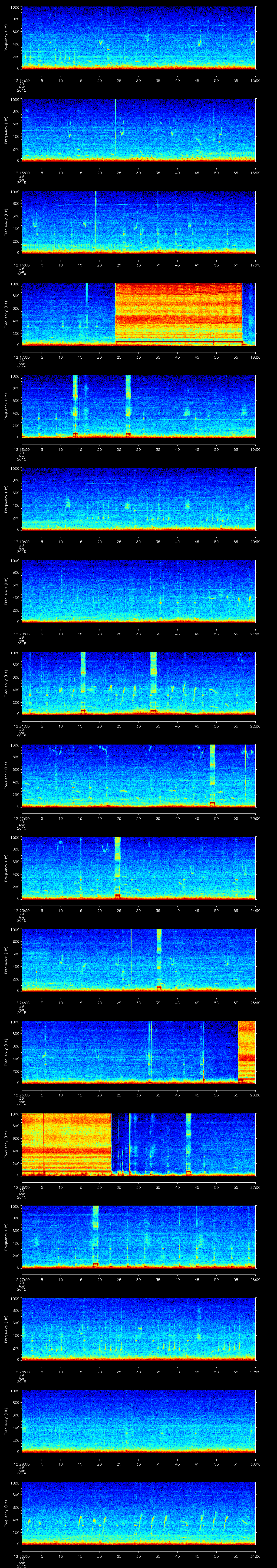Select the spectrogram panel starting at 12:14:00

[x=138, y=38]
